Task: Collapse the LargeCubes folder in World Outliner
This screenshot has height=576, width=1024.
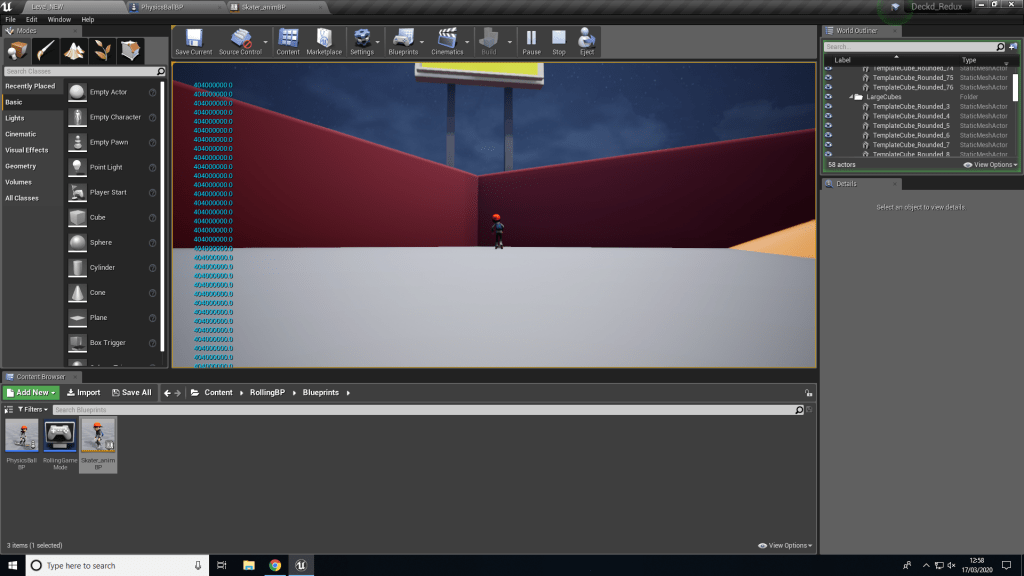Action: (850, 97)
